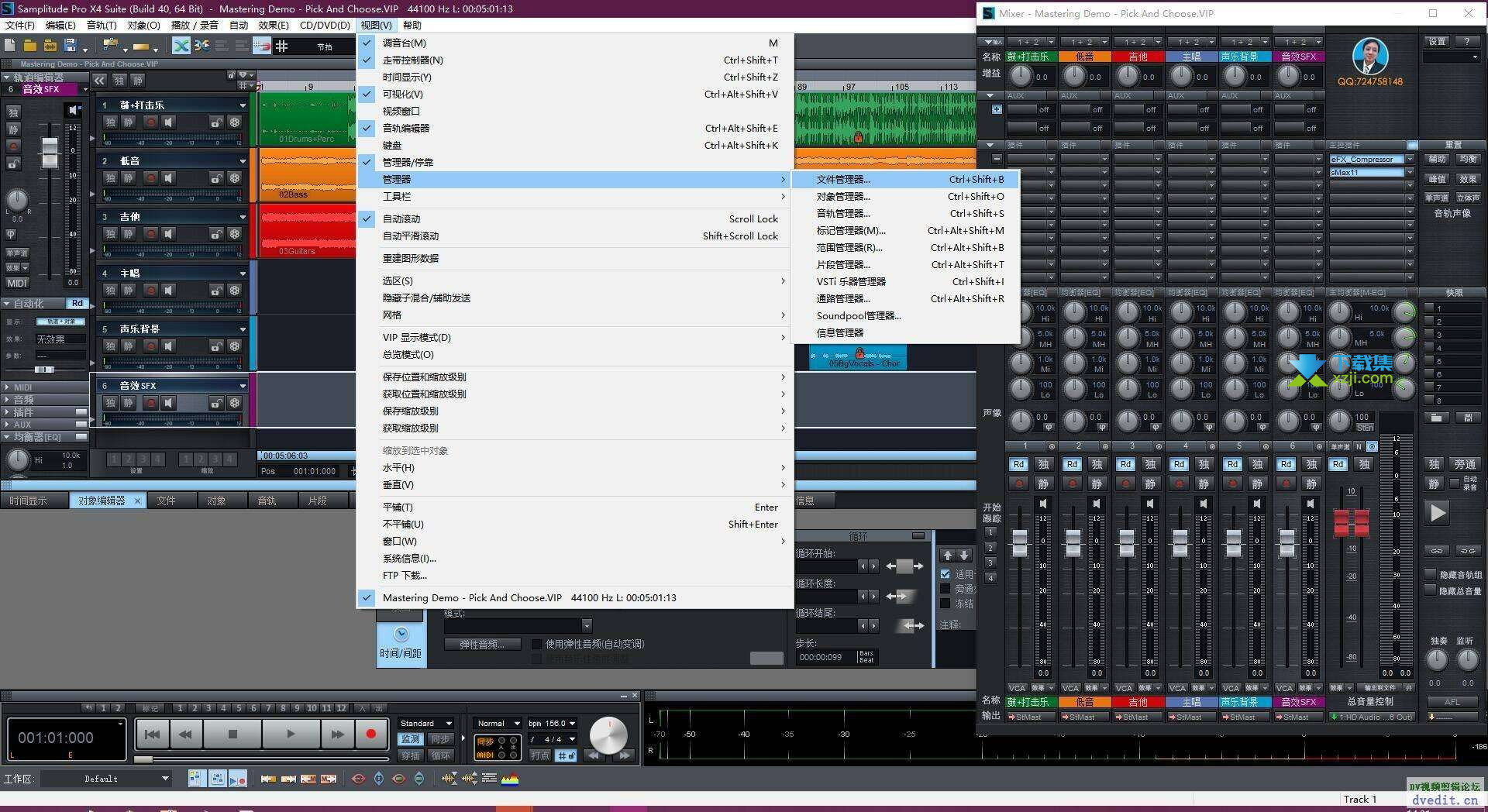The width and height of the screenshot is (1488, 812).
Task: Open the bpm 156.0 tempo dropdown
Action: coord(553,723)
